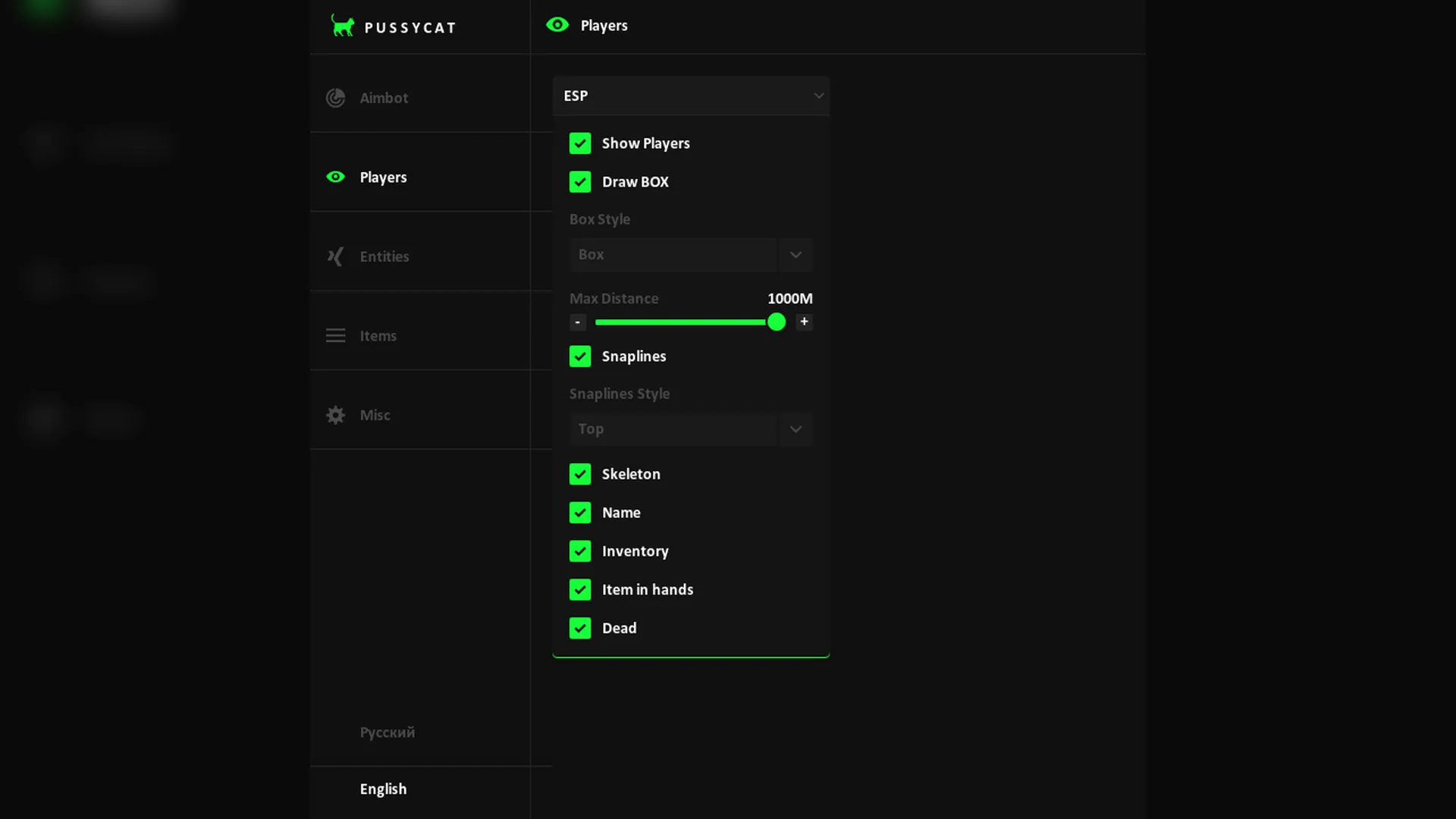Collapse the ESP section chevron
This screenshot has width=1456, height=819.
pyautogui.click(x=818, y=96)
